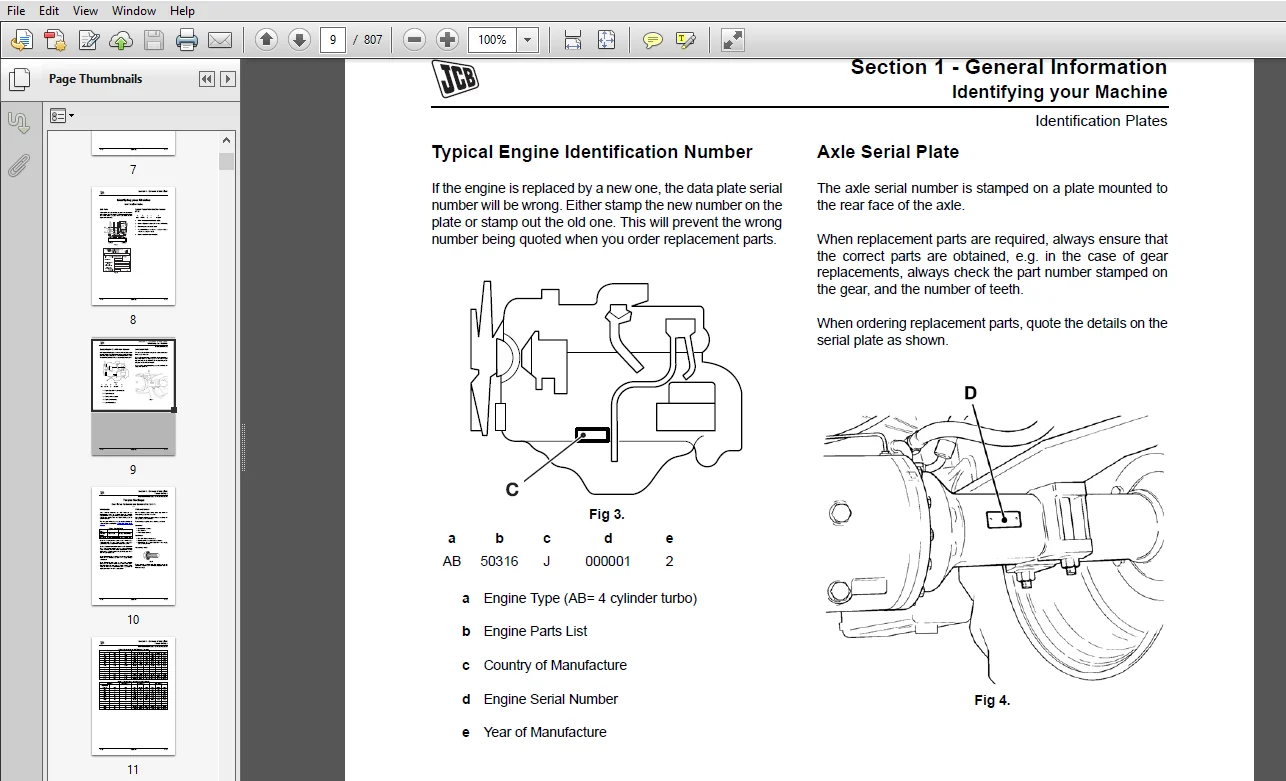Screen dimensions: 1286x781
Task: Click the page number field showing 9
Action: (333, 40)
